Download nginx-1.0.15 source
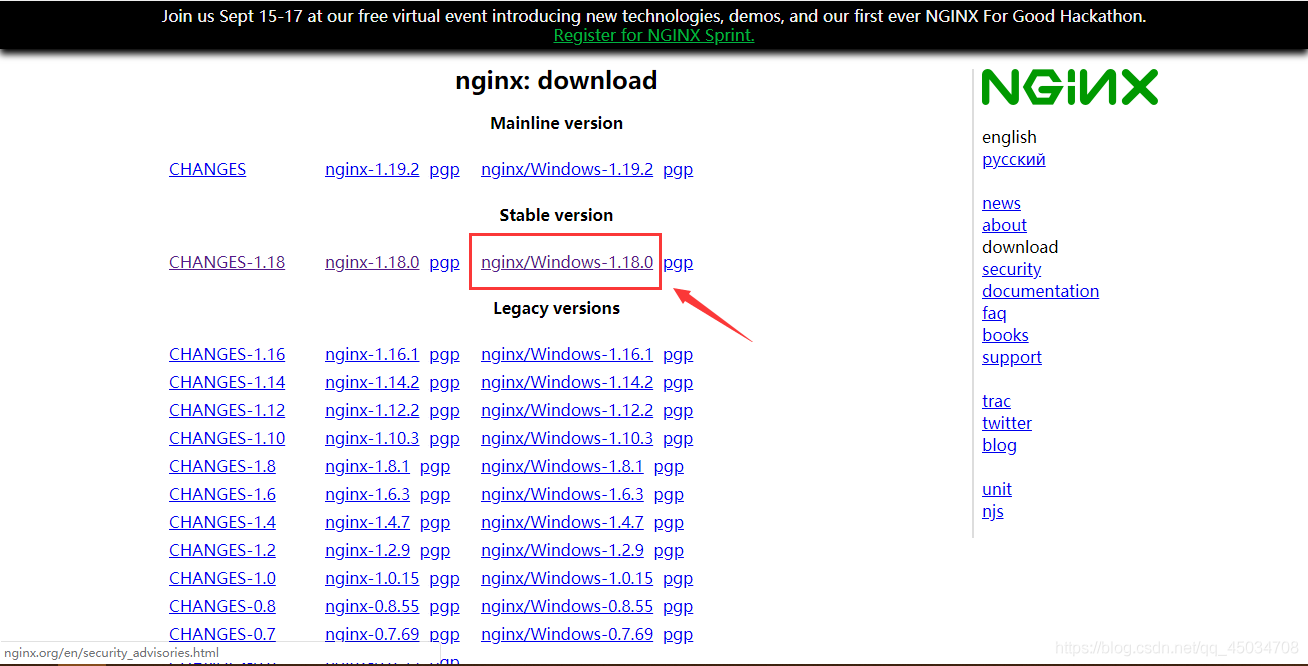Screen dimensions: 1308x666 [x=372, y=578]
